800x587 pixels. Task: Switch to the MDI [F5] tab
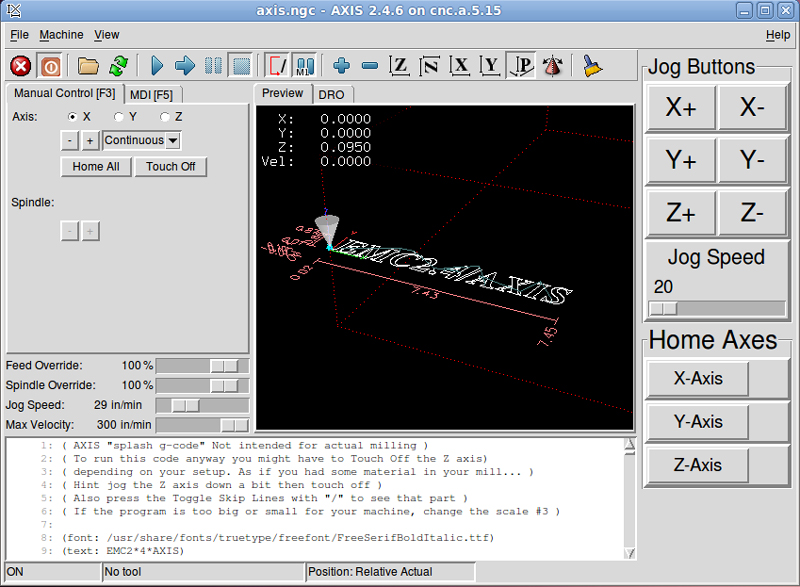tap(151, 95)
